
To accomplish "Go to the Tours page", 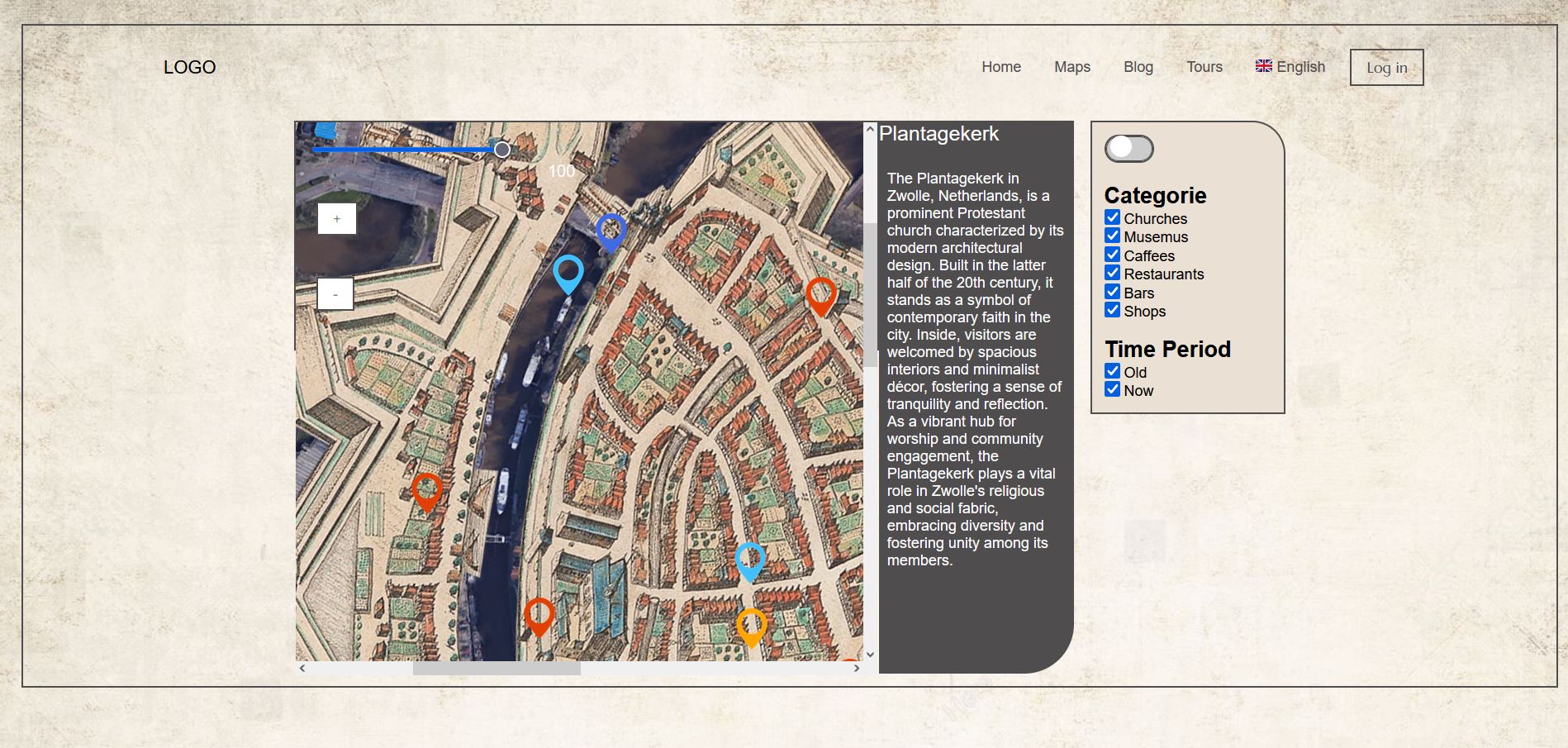I will click(1204, 67).
